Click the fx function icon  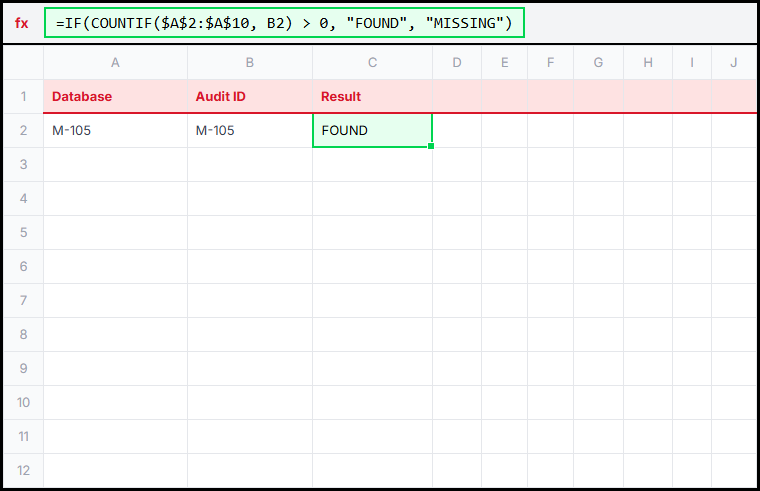22,23
